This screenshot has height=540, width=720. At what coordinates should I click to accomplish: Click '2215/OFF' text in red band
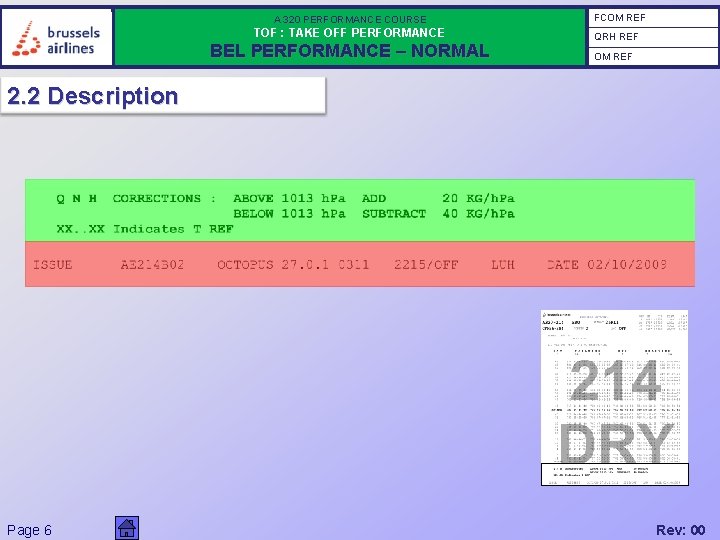pyautogui.click(x=426, y=265)
